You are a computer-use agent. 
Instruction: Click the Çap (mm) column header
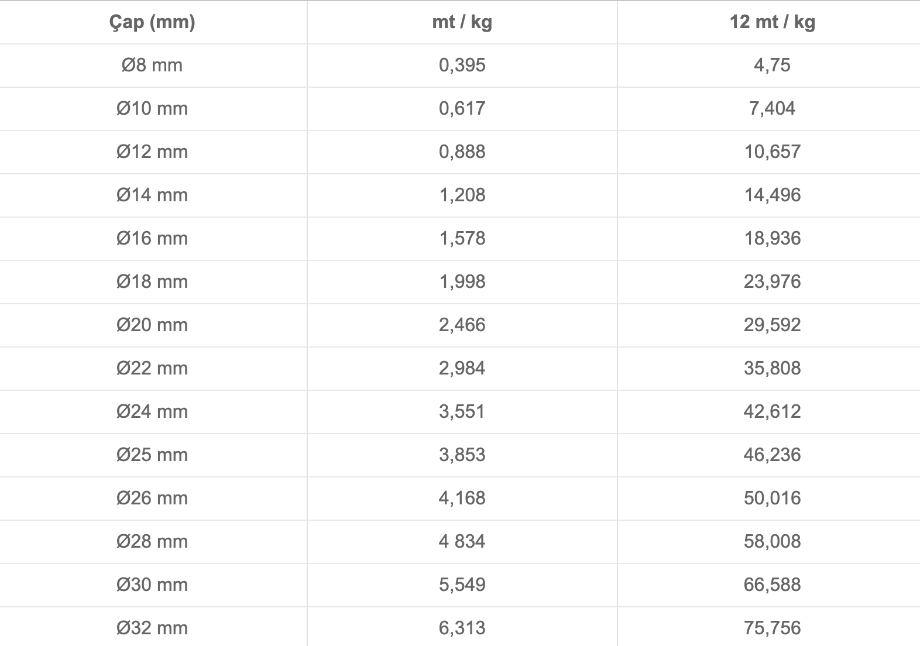pos(152,22)
